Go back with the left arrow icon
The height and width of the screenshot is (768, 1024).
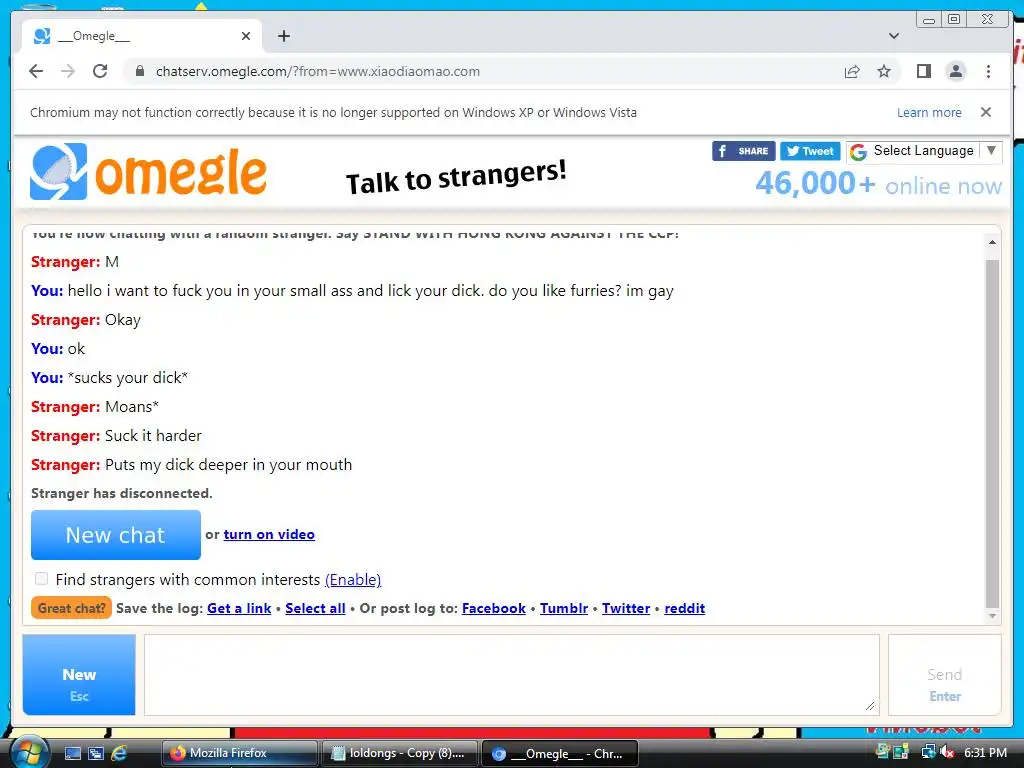tap(36, 71)
